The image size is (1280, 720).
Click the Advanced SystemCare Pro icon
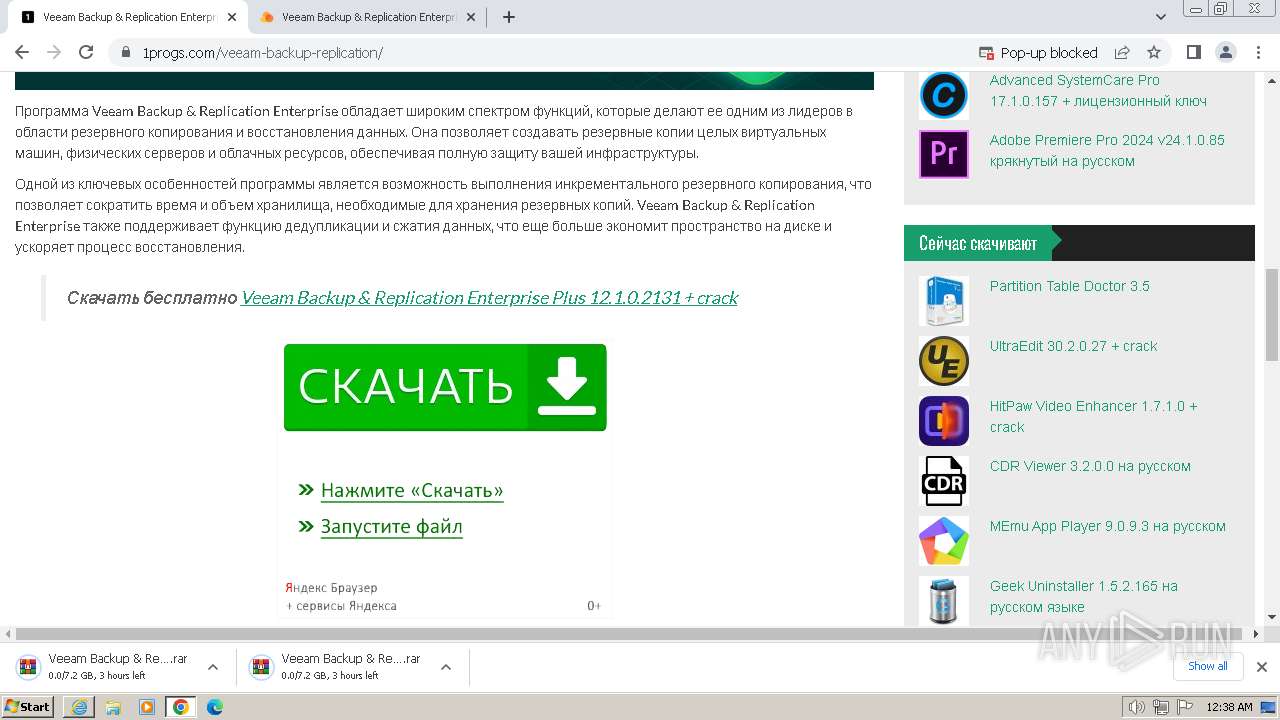[x=943, y=95]
